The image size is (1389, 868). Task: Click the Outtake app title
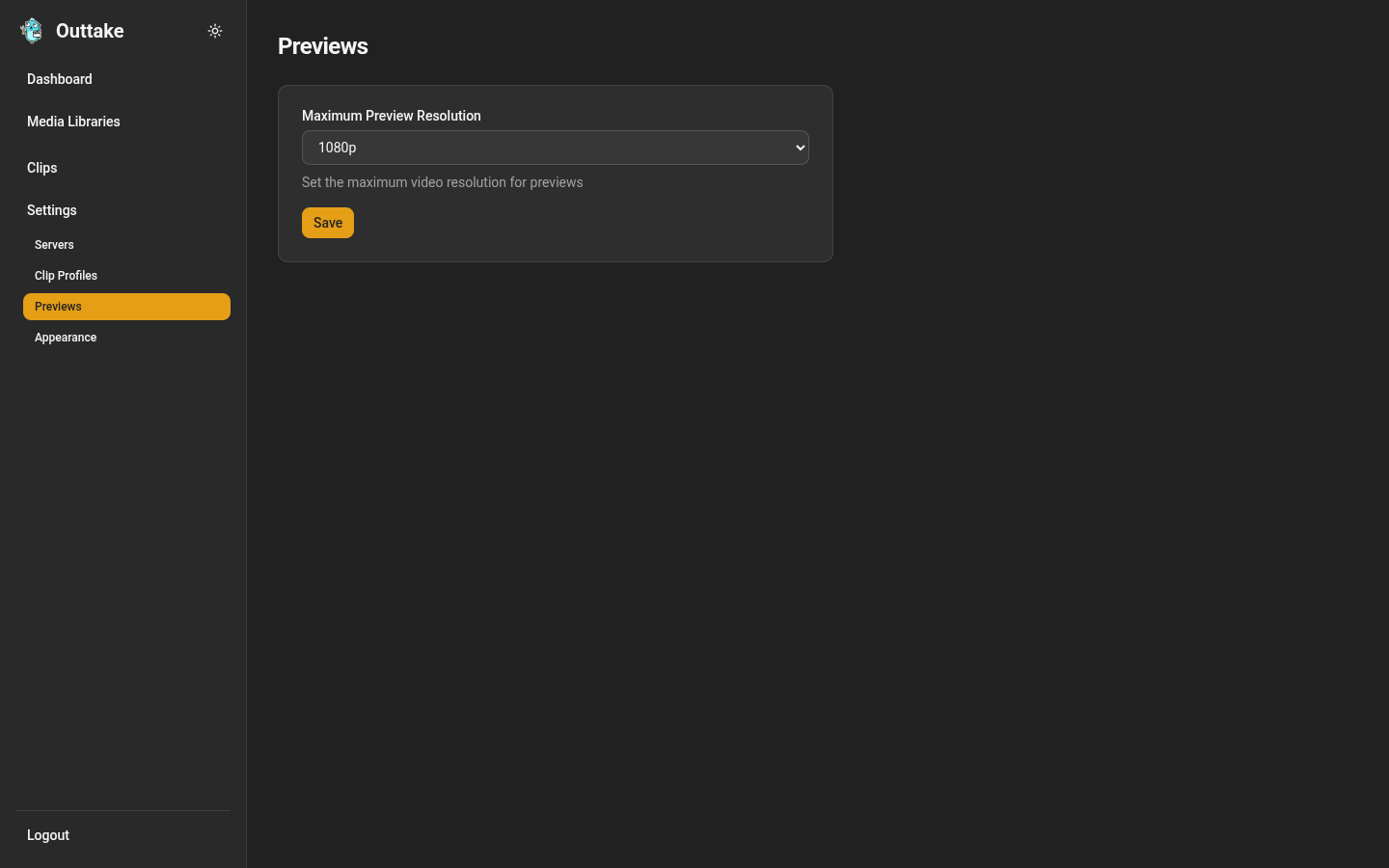click(x=90, y=31)
